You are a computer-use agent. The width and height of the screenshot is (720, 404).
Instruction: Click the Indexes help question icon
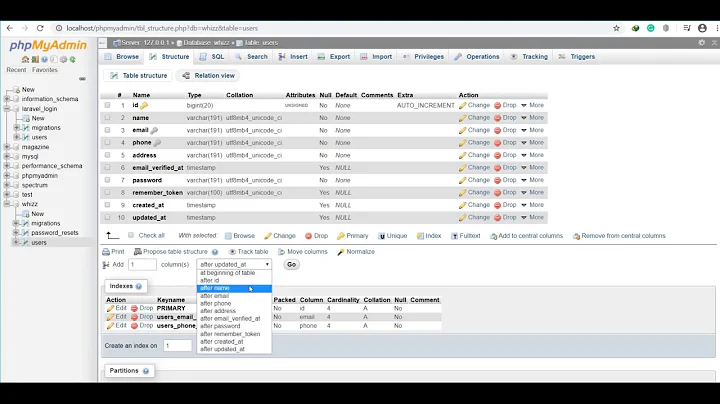pos(139,286)
